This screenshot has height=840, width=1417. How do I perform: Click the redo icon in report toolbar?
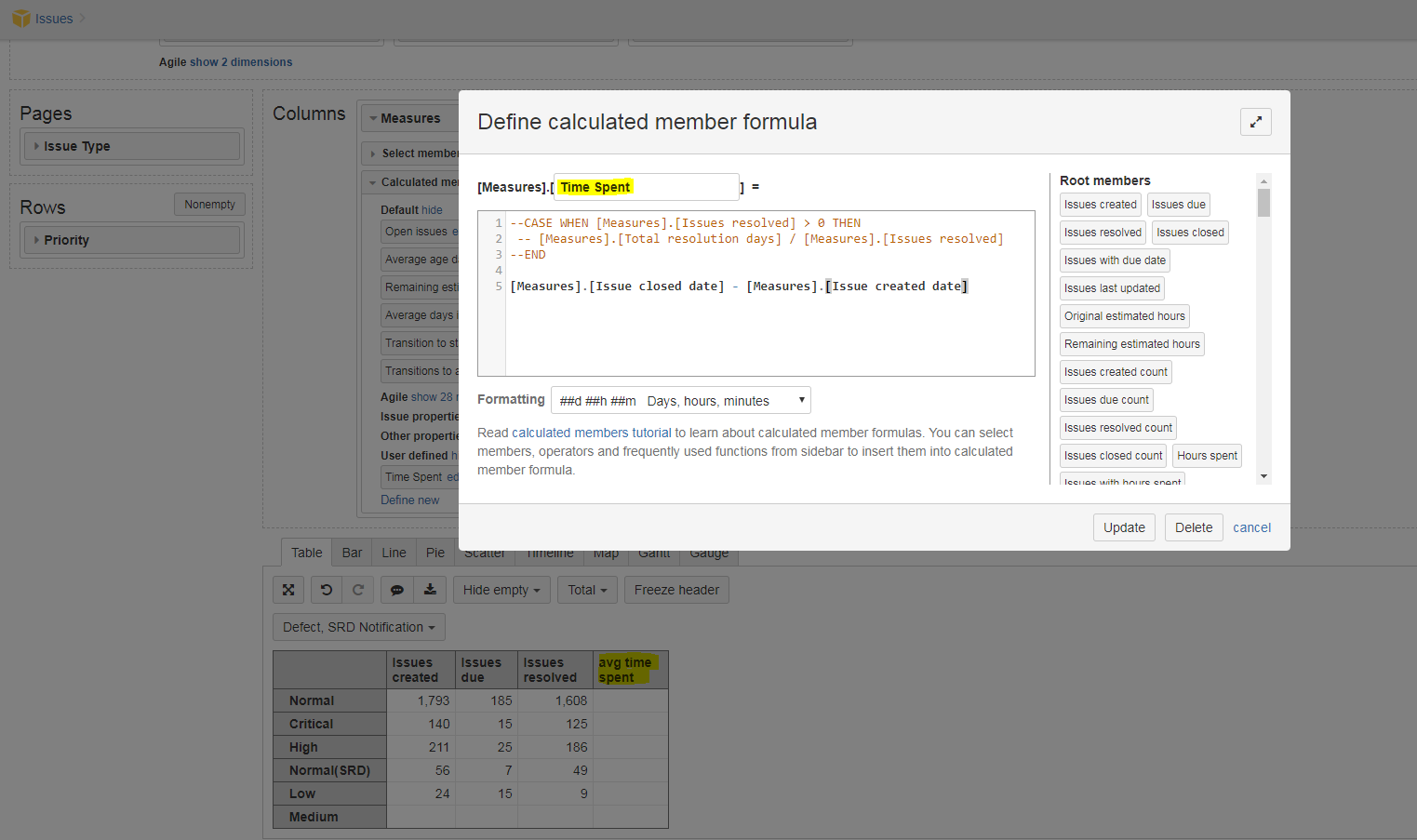(x=358, y=590)
